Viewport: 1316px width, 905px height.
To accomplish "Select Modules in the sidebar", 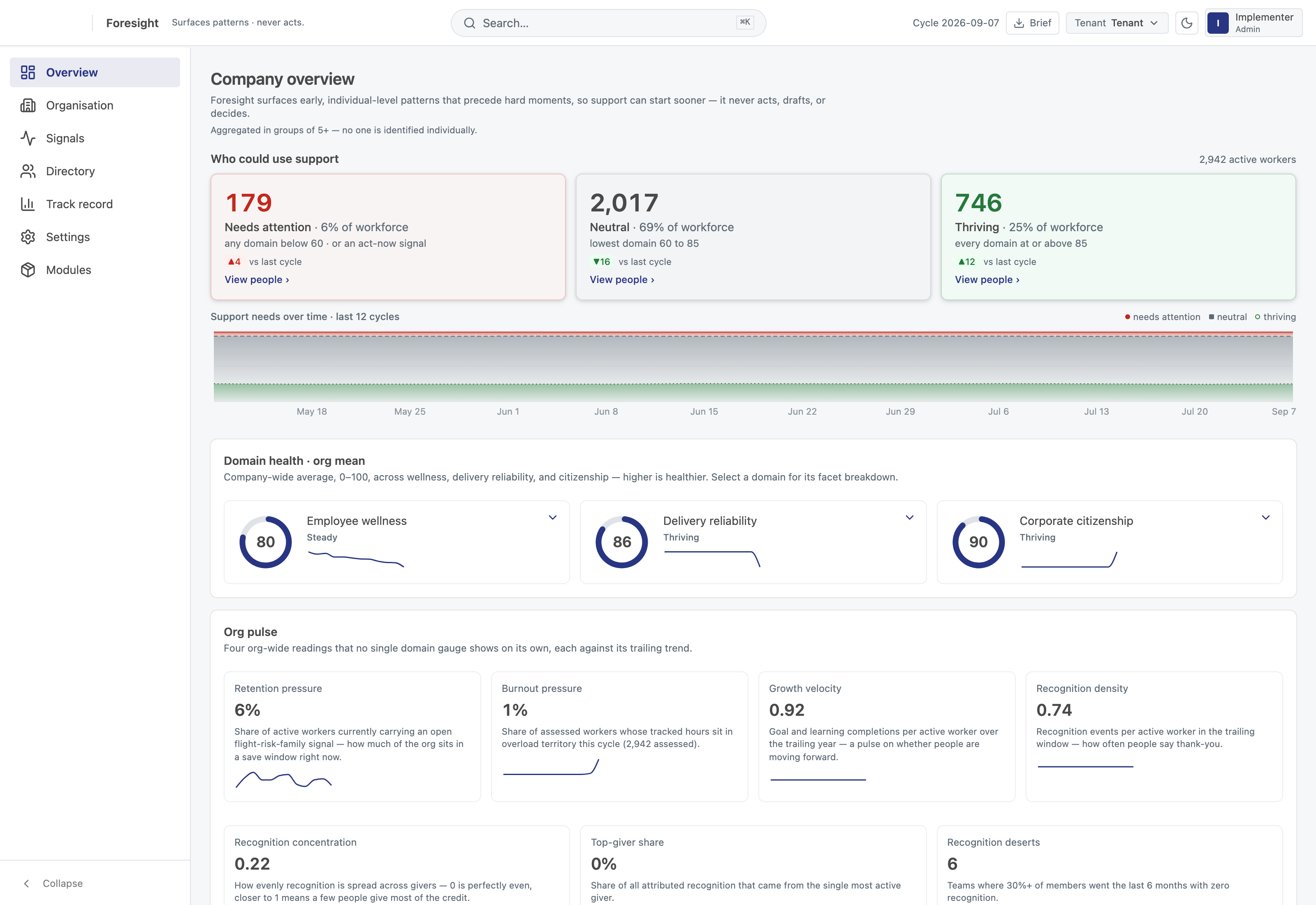I will point(95,270).
